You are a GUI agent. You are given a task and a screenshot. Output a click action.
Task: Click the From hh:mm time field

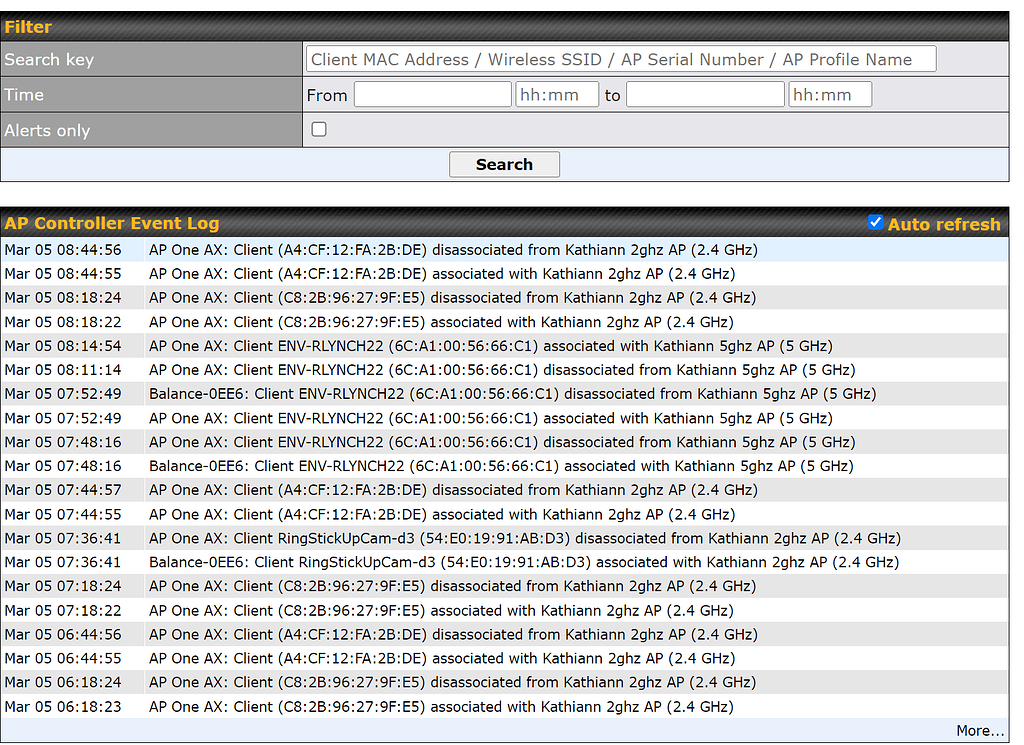[557, 95]
